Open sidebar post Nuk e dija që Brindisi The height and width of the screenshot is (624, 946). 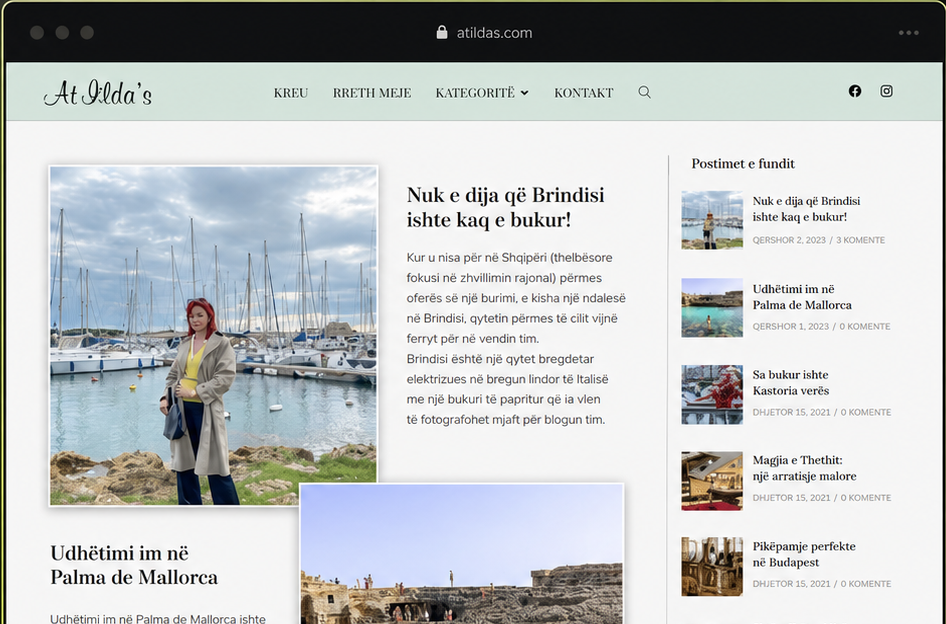click(x=806, y=209)
